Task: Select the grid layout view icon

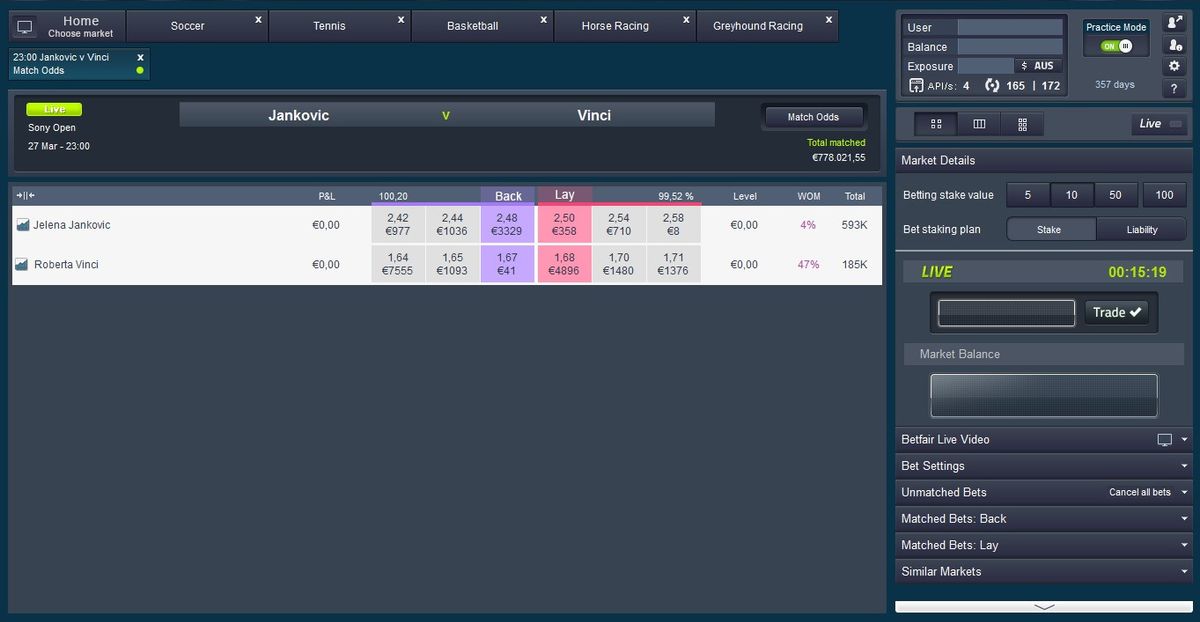Action: click(x=936, y=124)
